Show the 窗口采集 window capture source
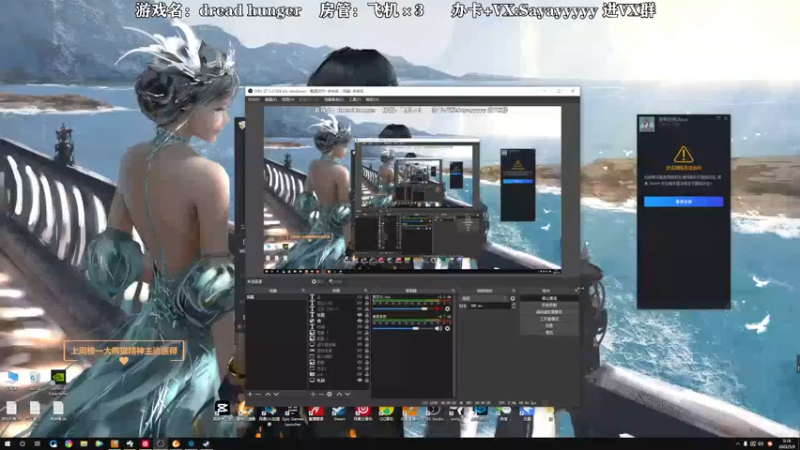 coord(360,357)
